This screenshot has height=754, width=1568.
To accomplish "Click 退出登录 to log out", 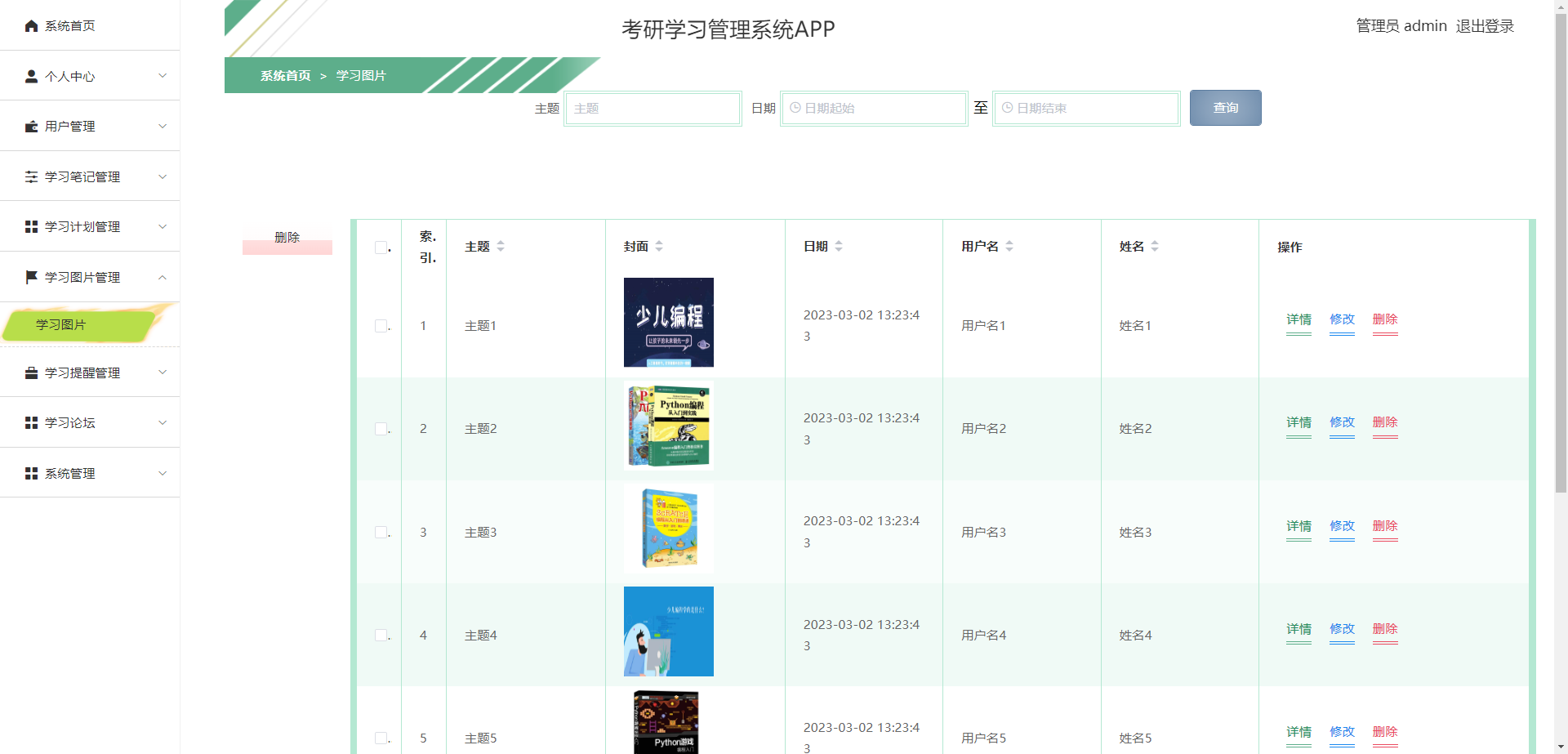I will tap(1485, 26).
